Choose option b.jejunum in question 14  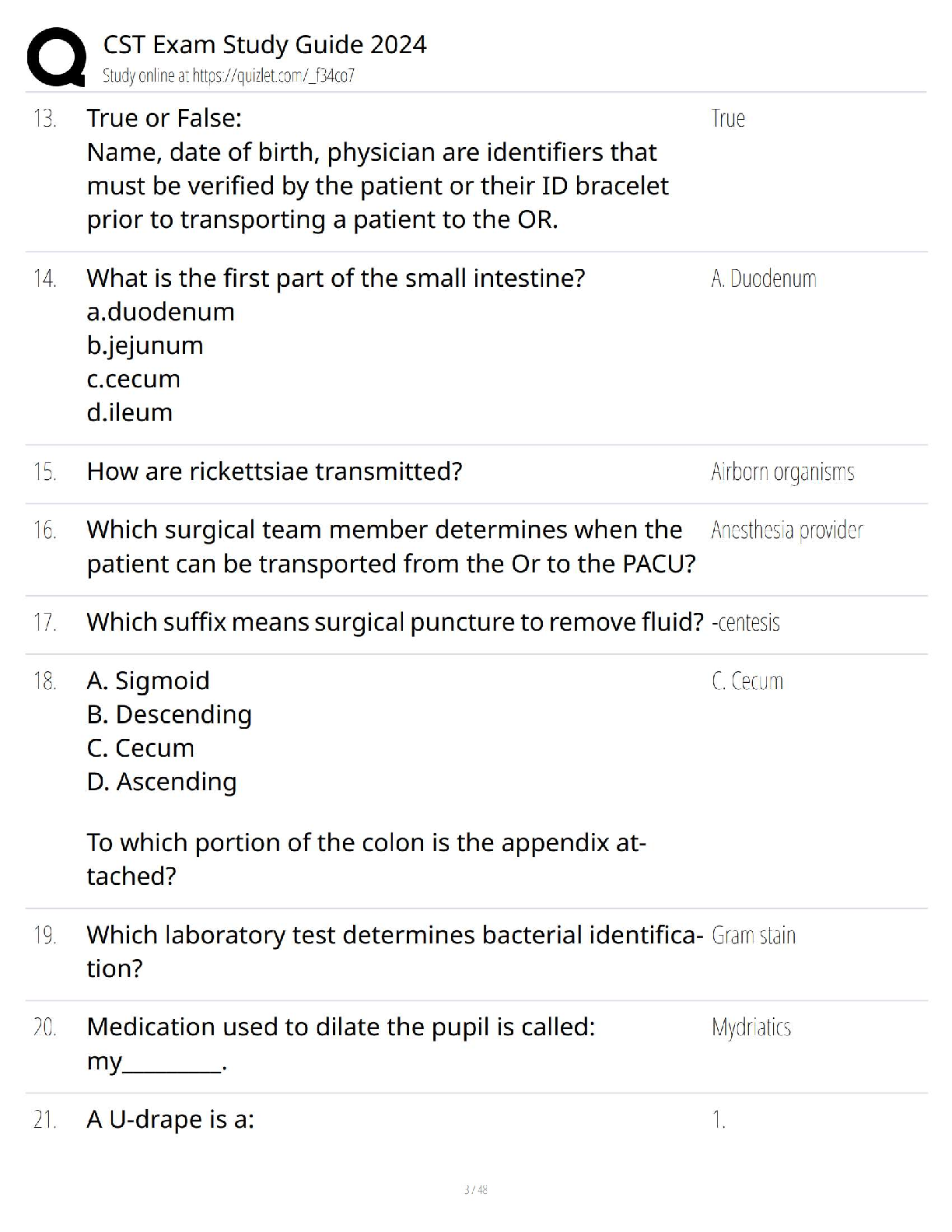click(145, 345)
